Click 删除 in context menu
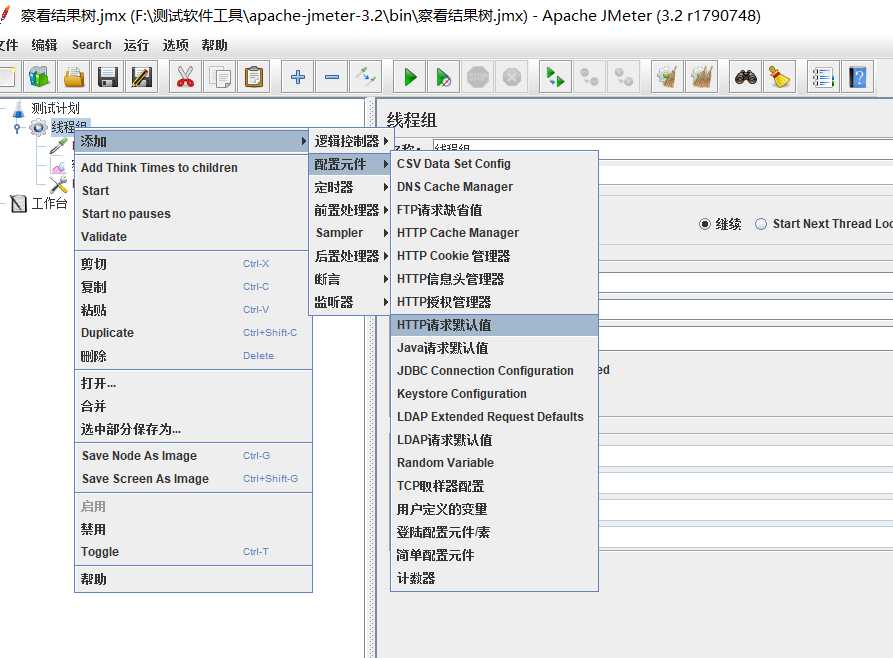The width and height of the screenshot is (893, 658). 193,356
